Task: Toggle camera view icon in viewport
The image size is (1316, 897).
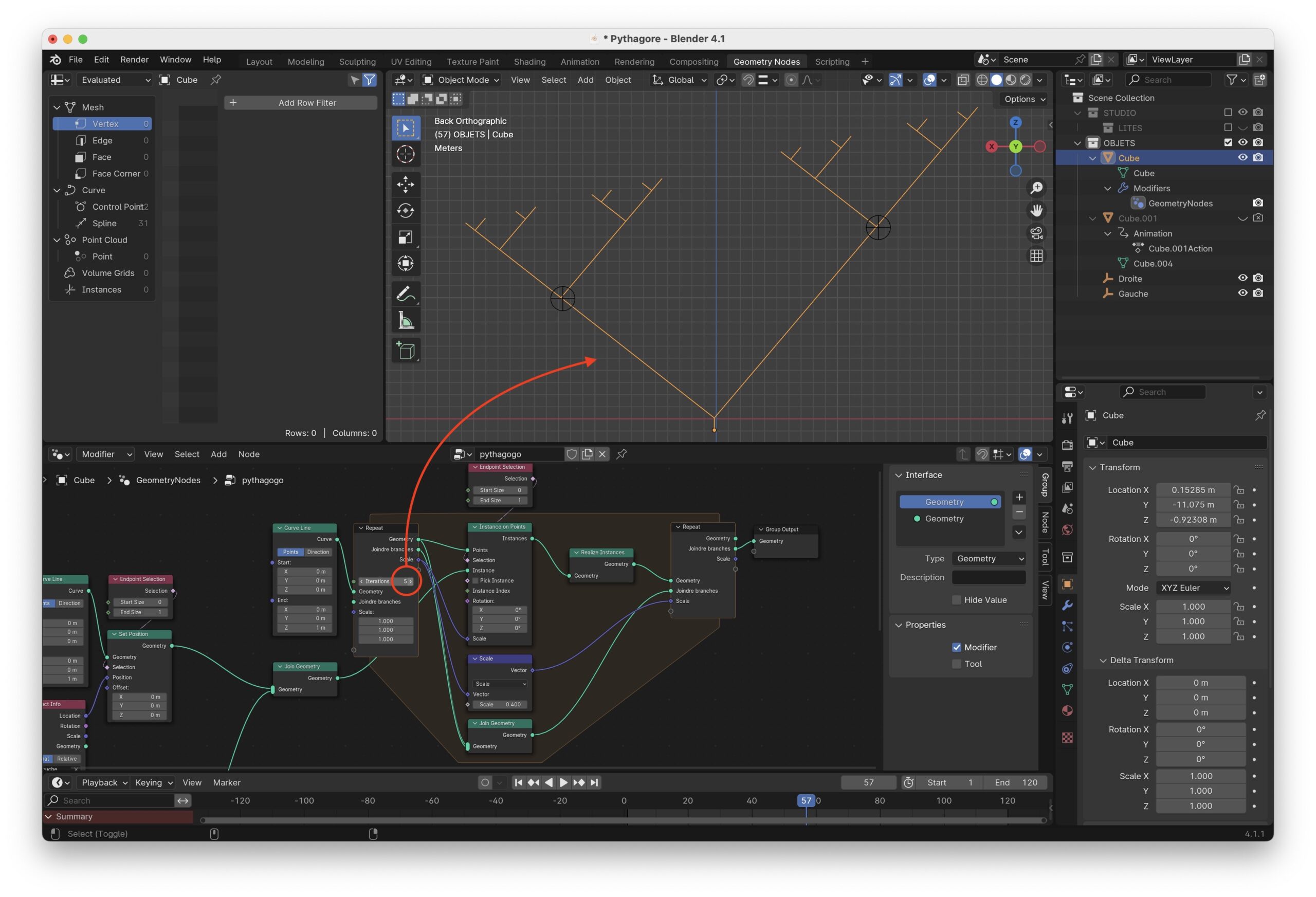Action: (1036, 233)
